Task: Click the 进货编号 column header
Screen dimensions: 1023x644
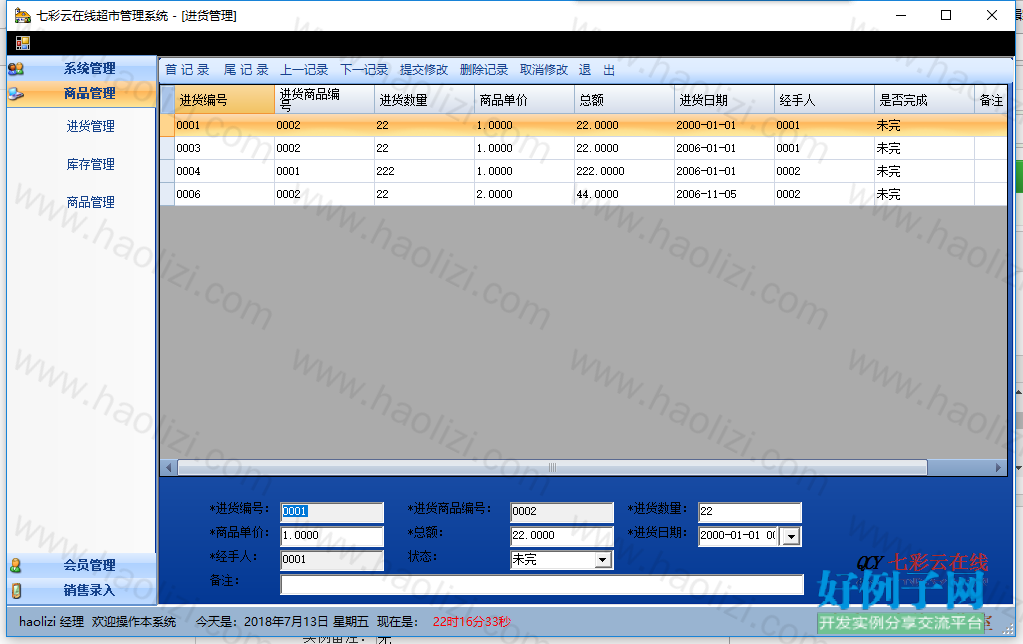Action: [x=224, y=100]
